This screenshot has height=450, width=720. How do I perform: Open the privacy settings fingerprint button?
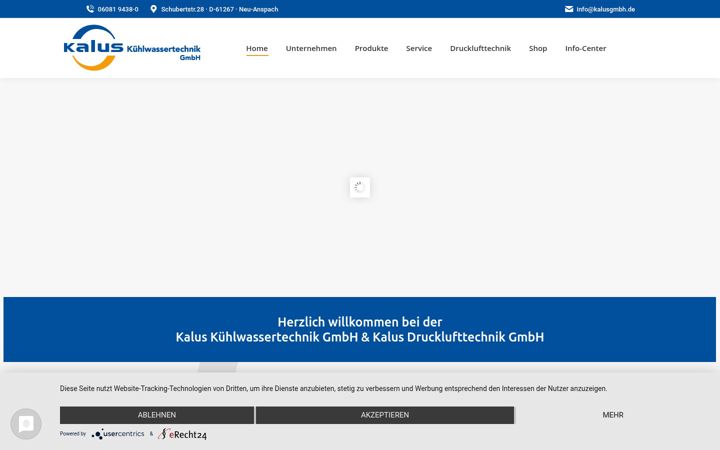(26, 424)
